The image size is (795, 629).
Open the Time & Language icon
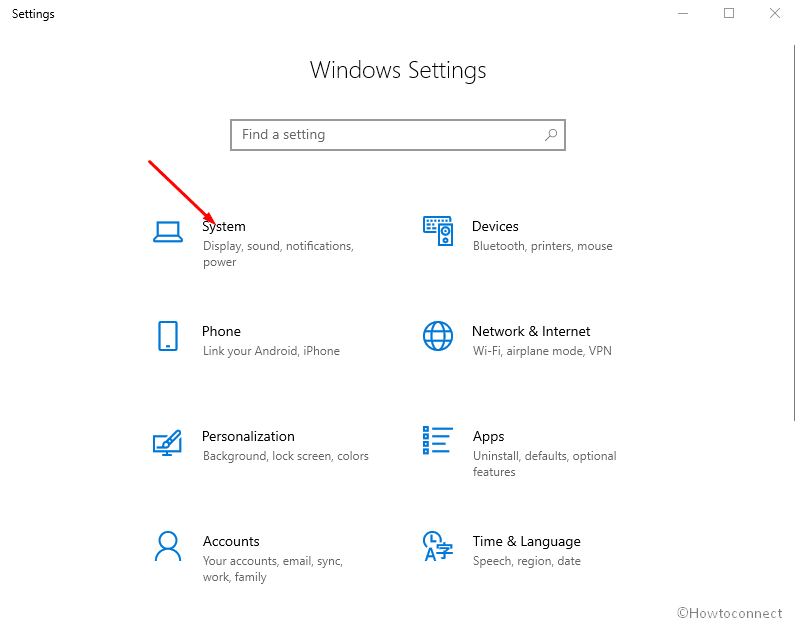click(438, 546)
